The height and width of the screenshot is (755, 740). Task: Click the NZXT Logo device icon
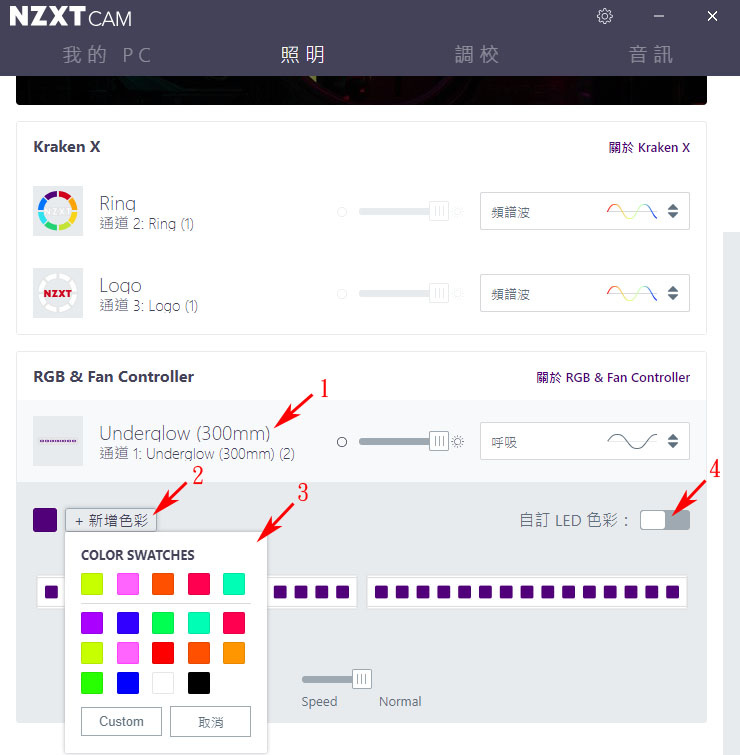tap(58, 293)
